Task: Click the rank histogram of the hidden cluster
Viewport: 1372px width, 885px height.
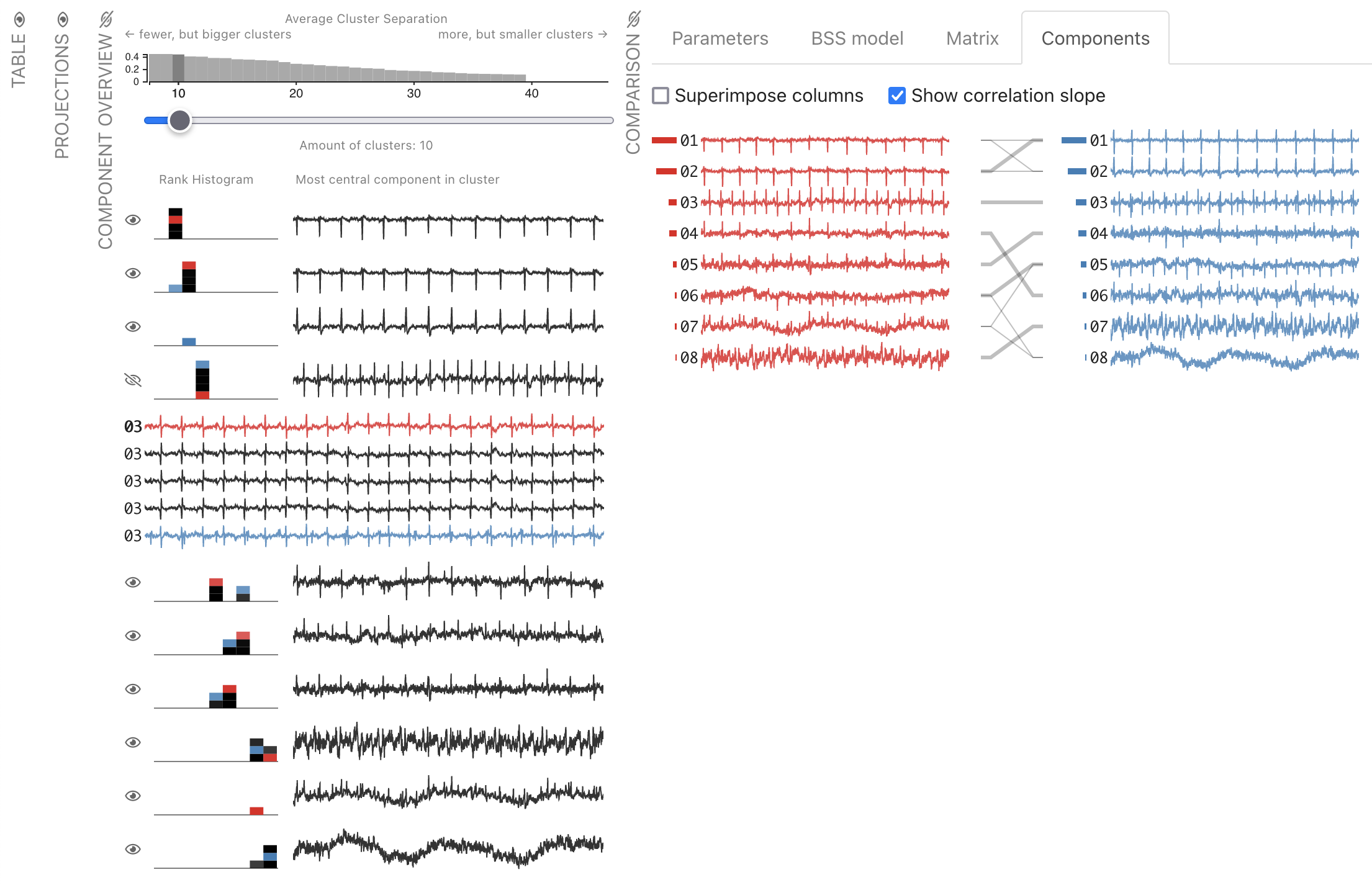Action: [x=216, y=380]
